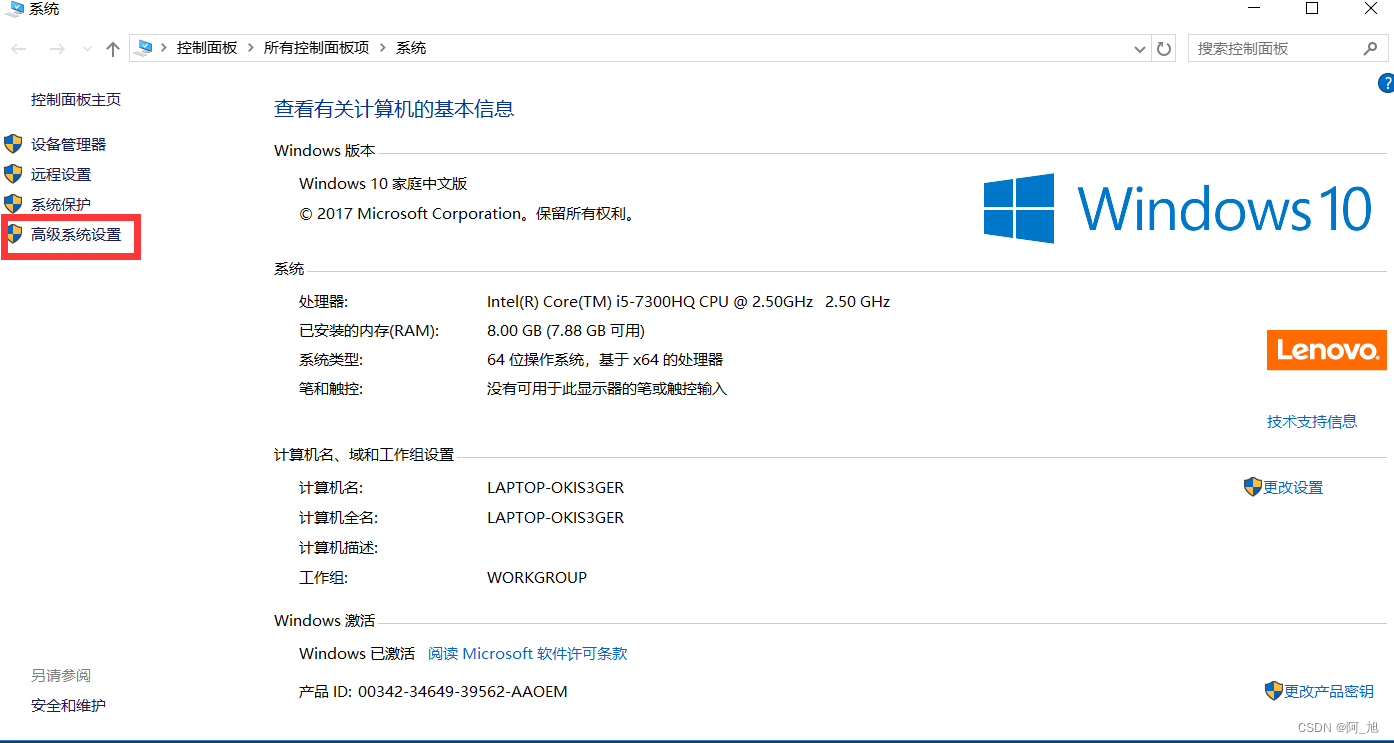1394x743 pixels.
Task: Click the 64 位操作系统 system type value
Action: coord(605,359)
